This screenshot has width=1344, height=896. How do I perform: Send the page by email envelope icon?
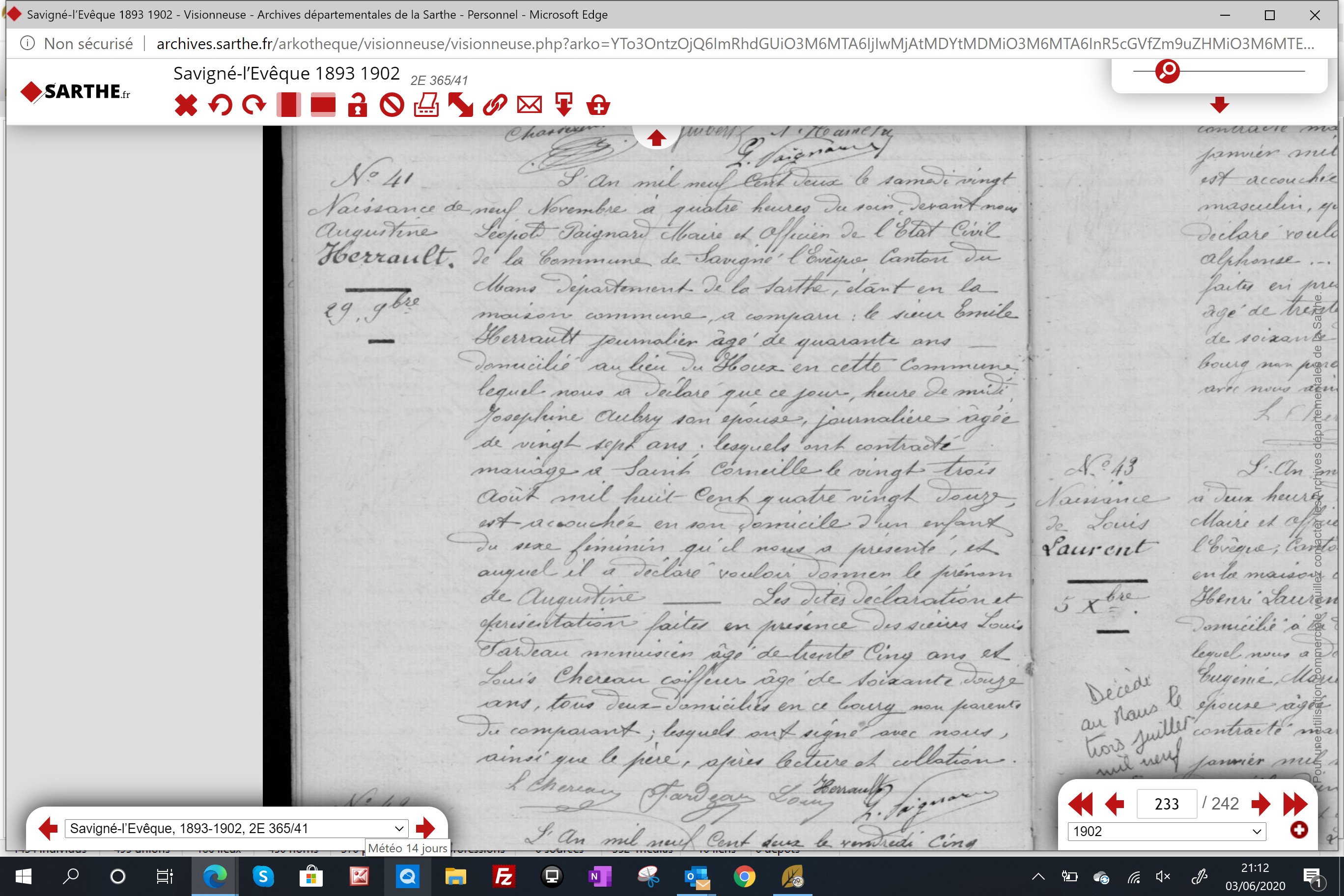[x=529, y=105]
